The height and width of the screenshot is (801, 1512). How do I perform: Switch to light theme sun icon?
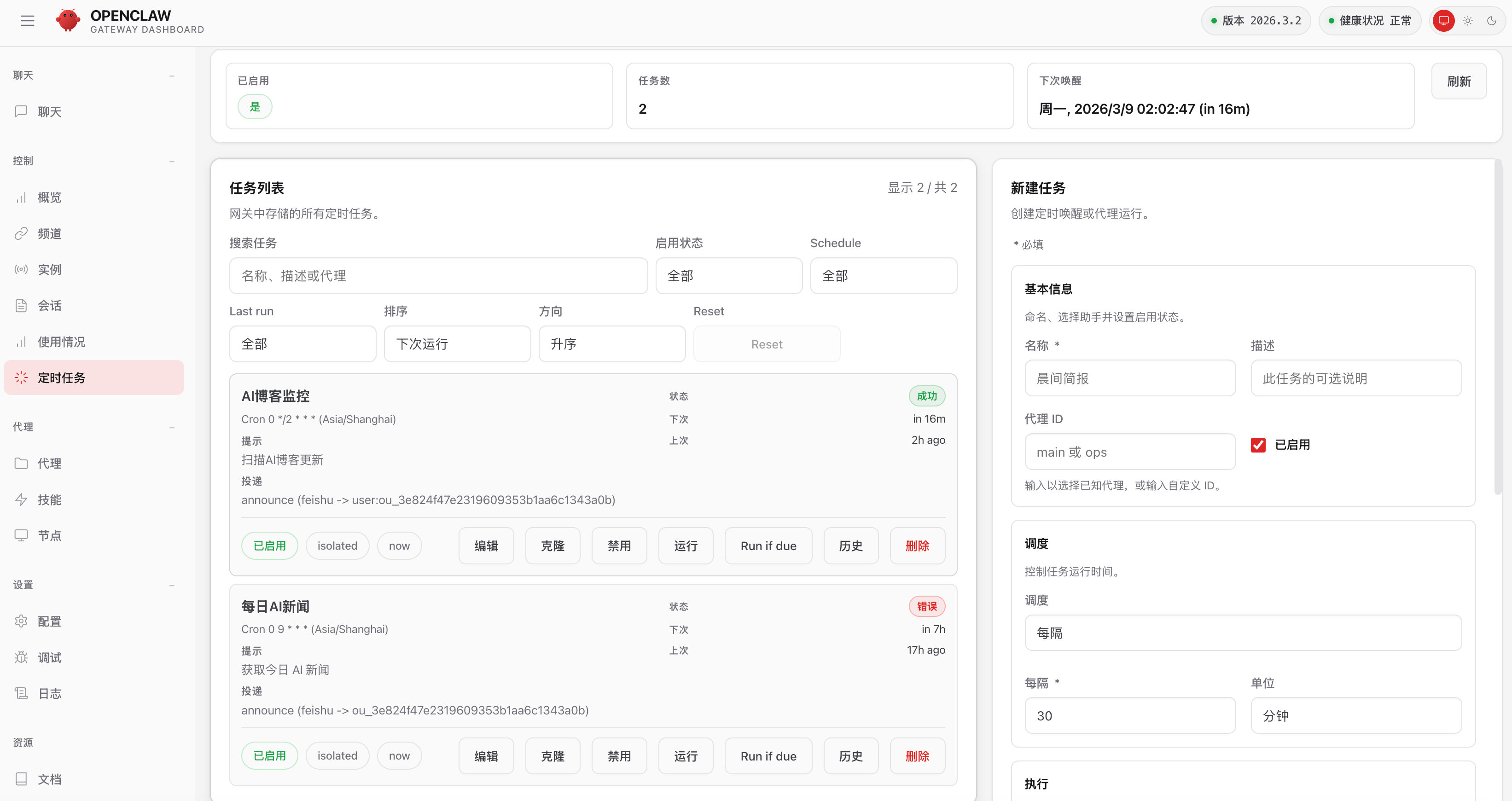(1467, 21)
